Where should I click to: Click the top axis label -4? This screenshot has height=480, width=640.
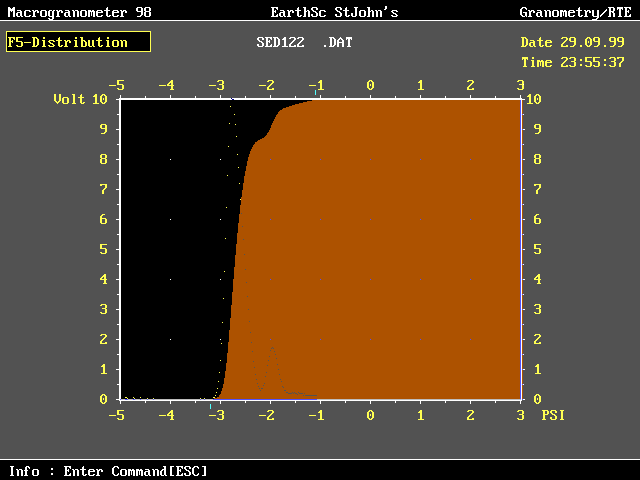167,85
